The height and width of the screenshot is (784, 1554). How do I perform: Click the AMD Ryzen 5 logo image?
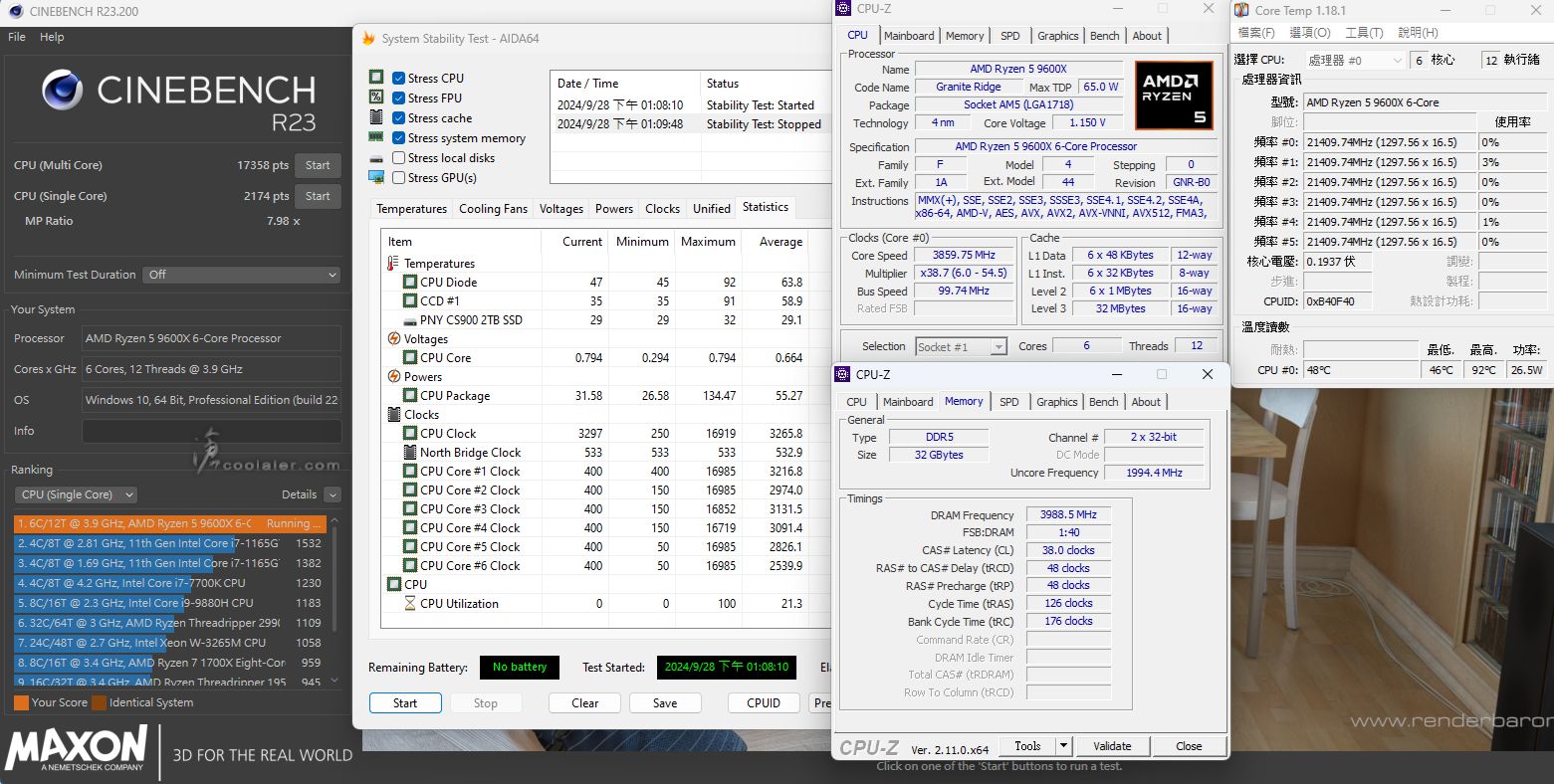[x=1174, y=96]
